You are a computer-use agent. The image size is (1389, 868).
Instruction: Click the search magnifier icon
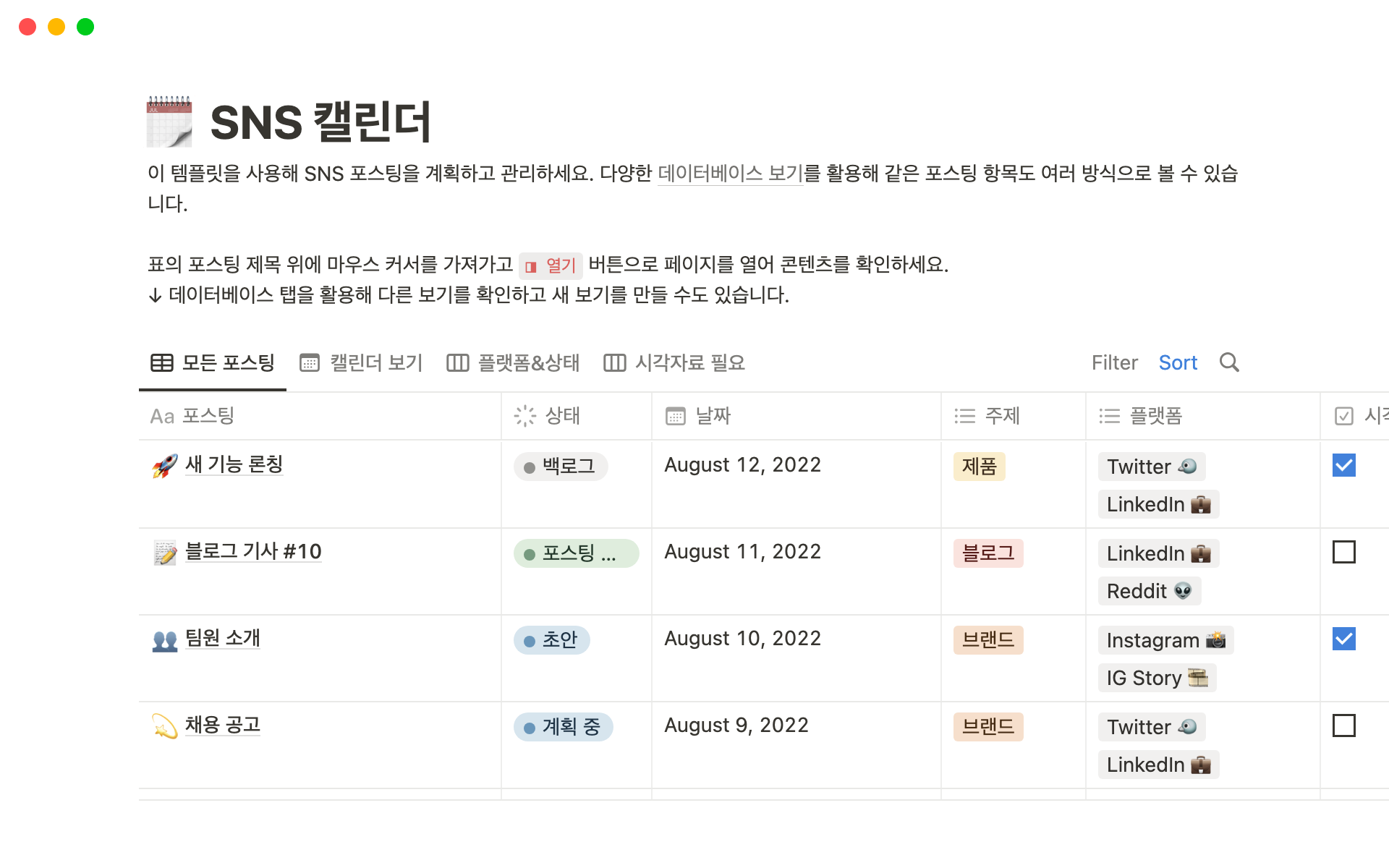pyautogui.click(x=1229, y=362)
